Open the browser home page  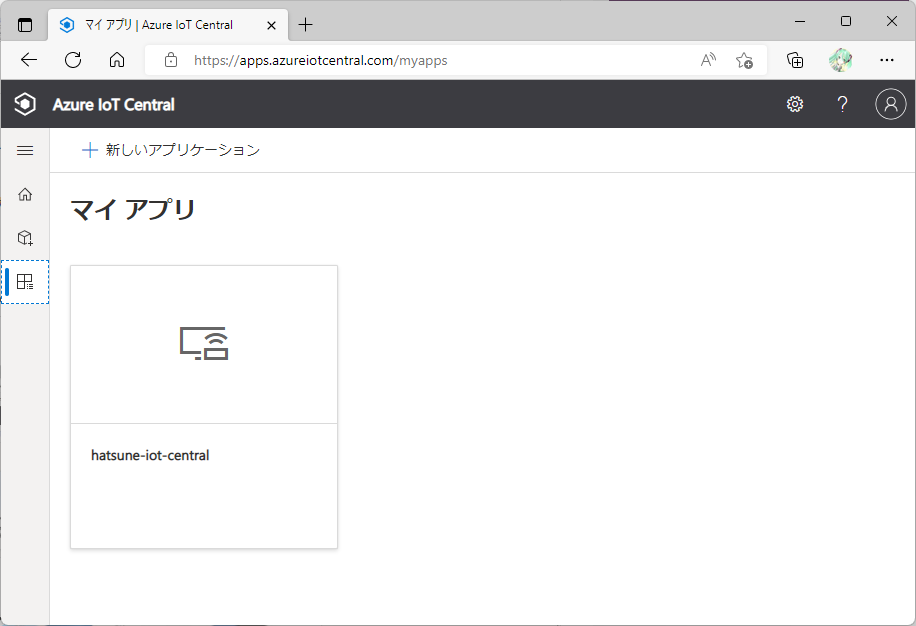coord(117,60)
